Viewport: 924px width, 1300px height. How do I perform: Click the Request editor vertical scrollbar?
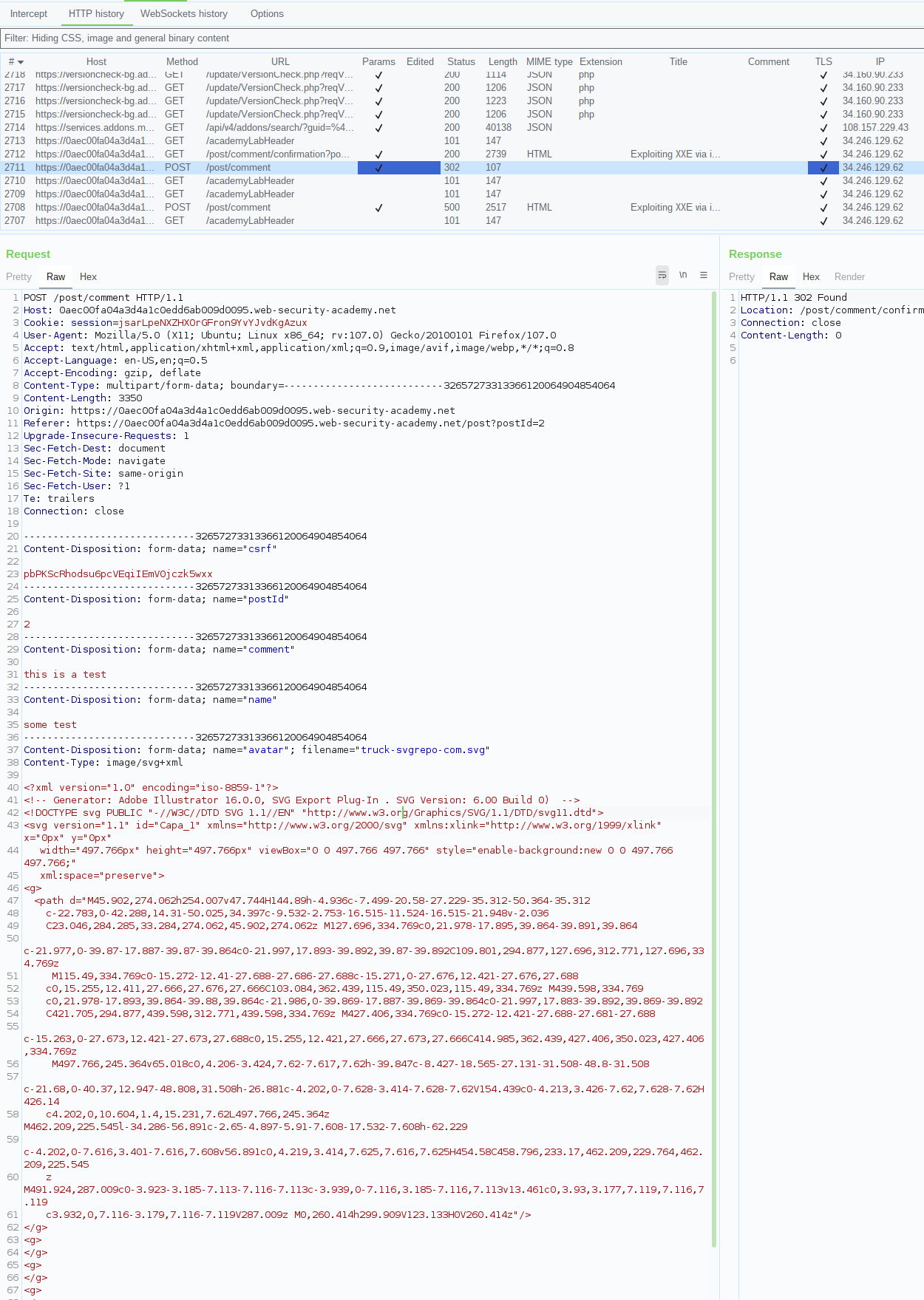point(714,769)
